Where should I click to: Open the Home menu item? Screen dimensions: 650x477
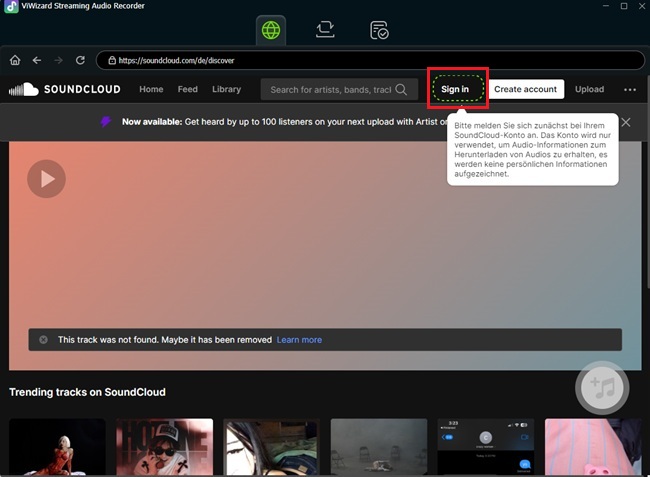click(151, 89)
